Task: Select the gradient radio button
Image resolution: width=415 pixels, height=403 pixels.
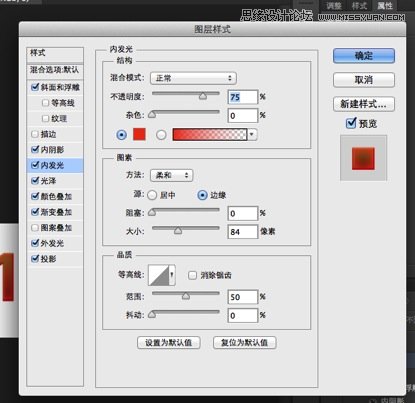Action: (x=161, y=135)
